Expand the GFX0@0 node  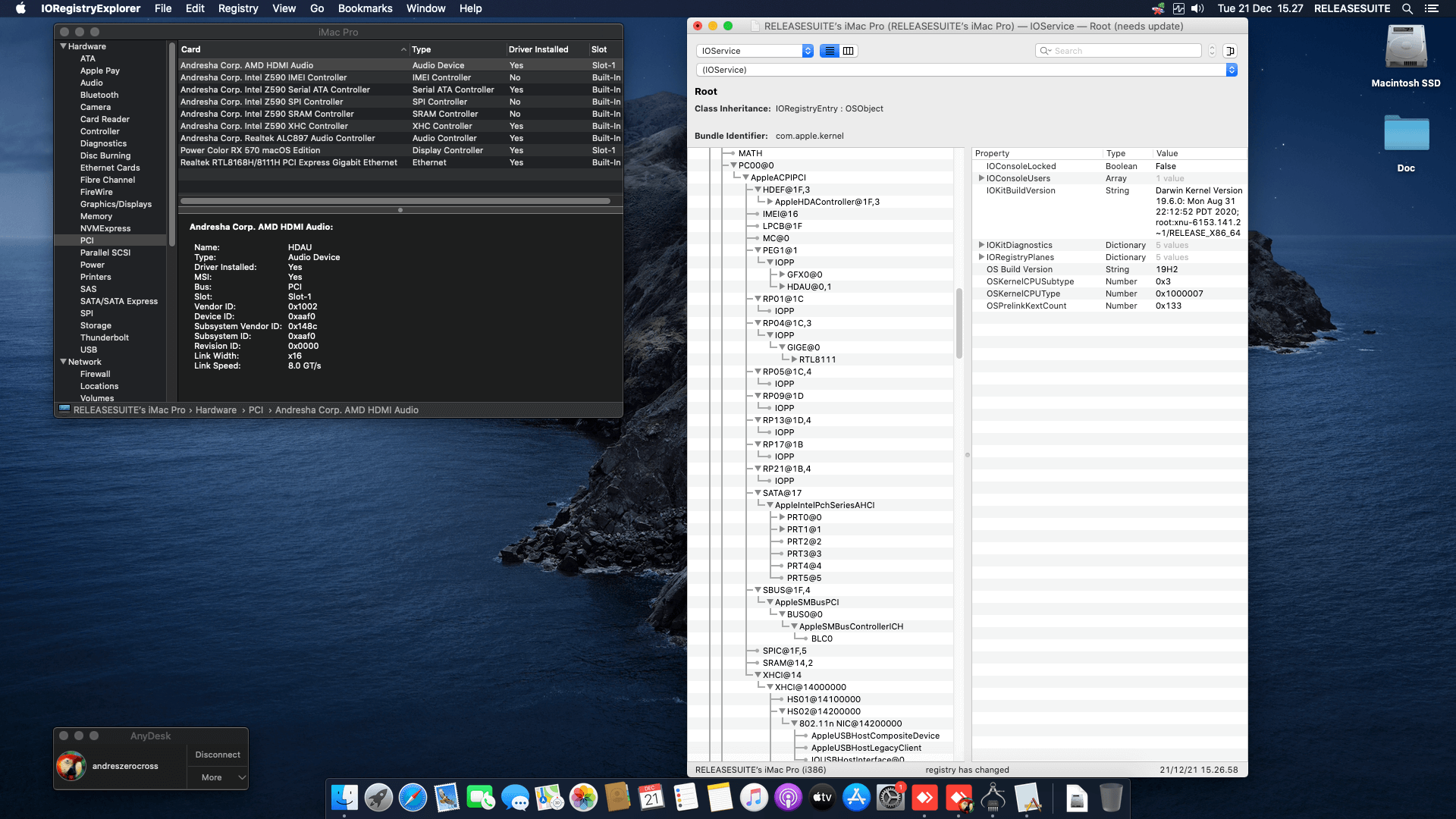coord(782,275)
